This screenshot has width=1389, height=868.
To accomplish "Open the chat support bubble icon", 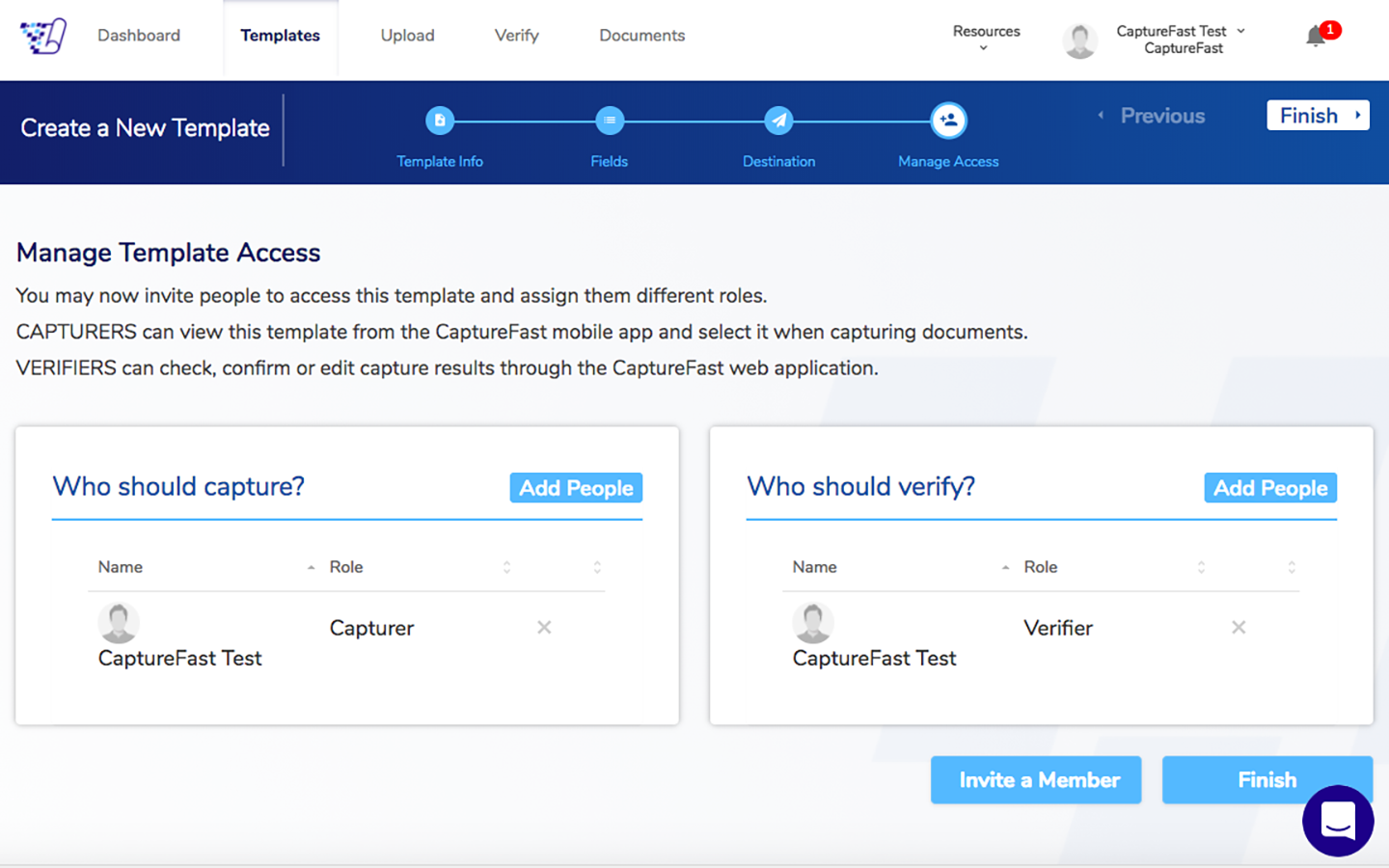I will (1338, 821).
